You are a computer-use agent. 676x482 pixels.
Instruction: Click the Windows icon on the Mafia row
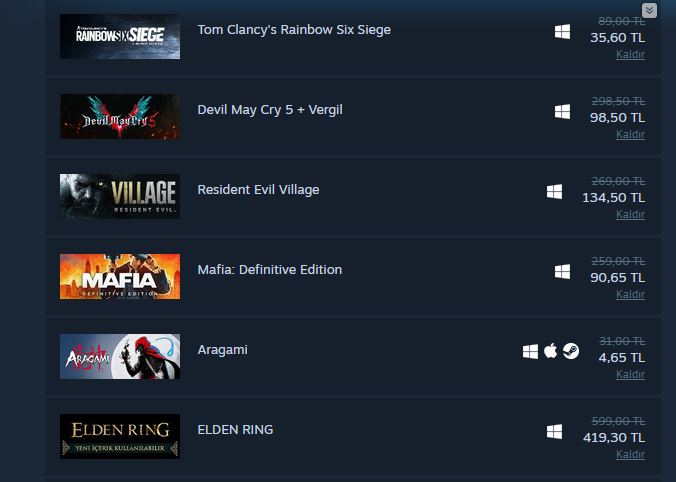click(562, 272)
